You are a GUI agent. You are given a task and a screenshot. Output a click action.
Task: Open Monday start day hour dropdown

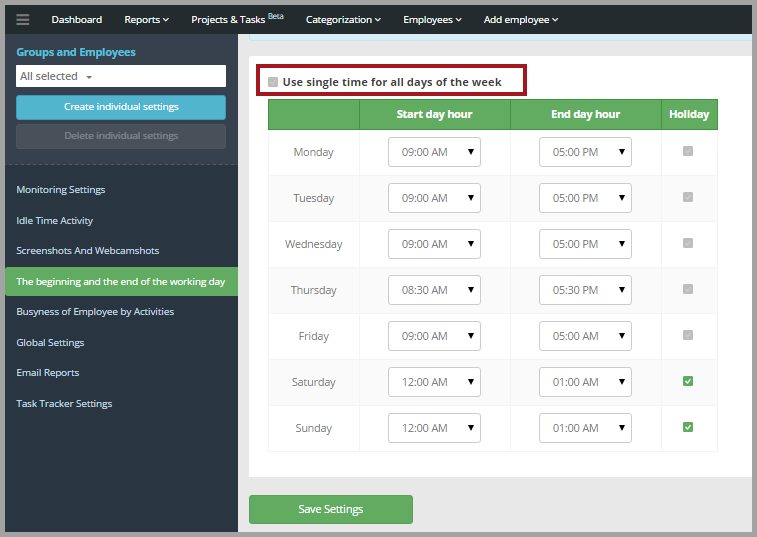(434, 152)
